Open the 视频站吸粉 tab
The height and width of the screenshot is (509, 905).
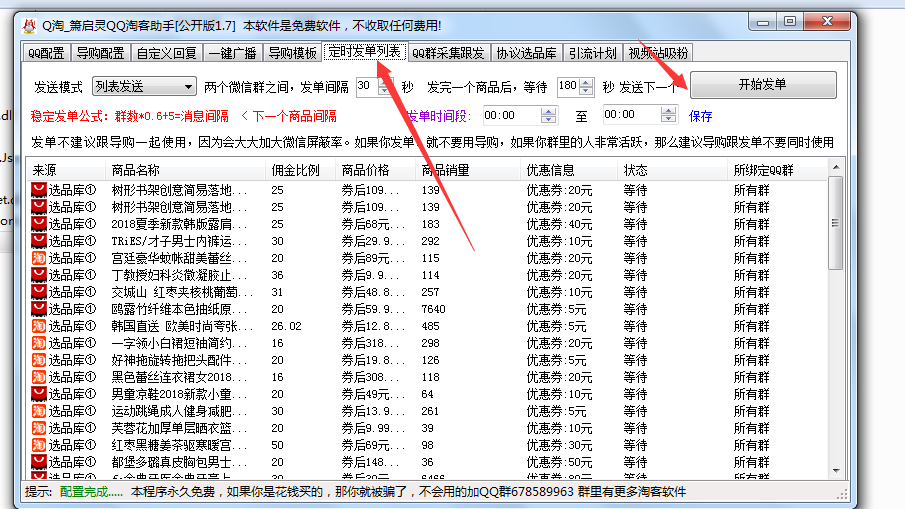pyautogui.click(x=659, y=53)
